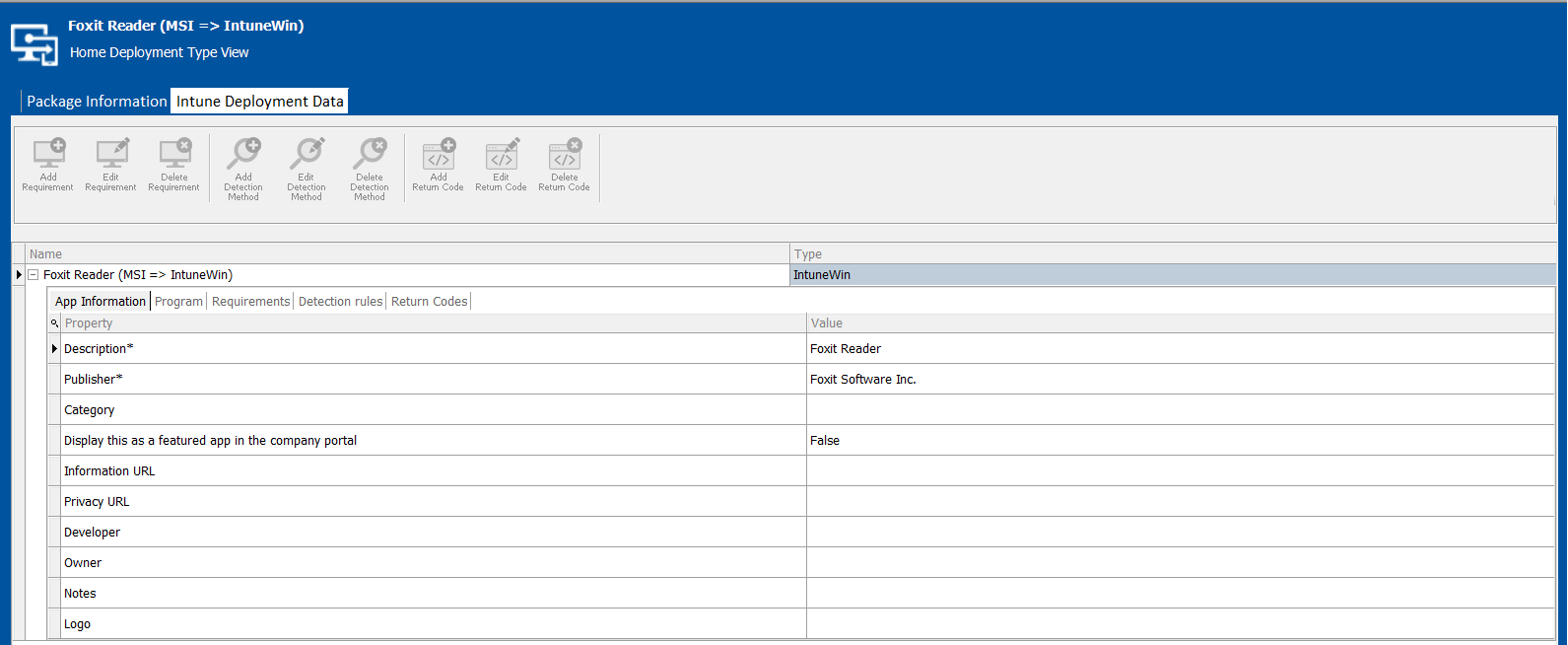Open the Program tab

[x=178, y=302]
